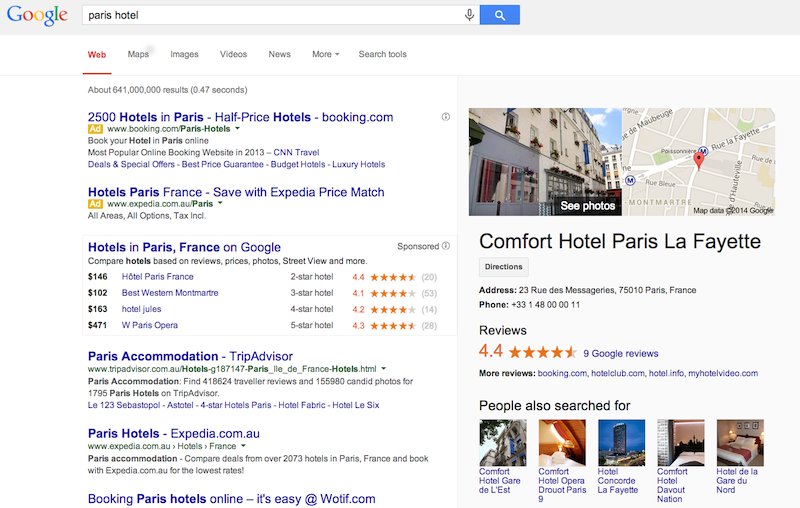Click the info icon beside booking.com ad

coord(446,117)
